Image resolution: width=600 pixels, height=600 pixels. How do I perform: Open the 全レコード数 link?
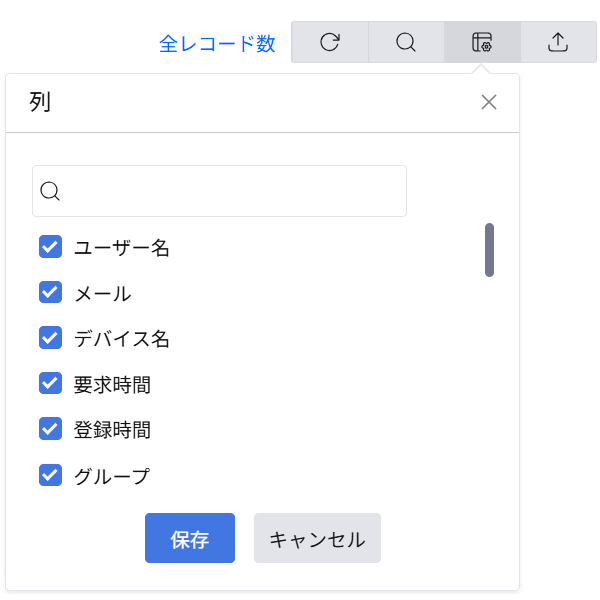click(217, 44)
